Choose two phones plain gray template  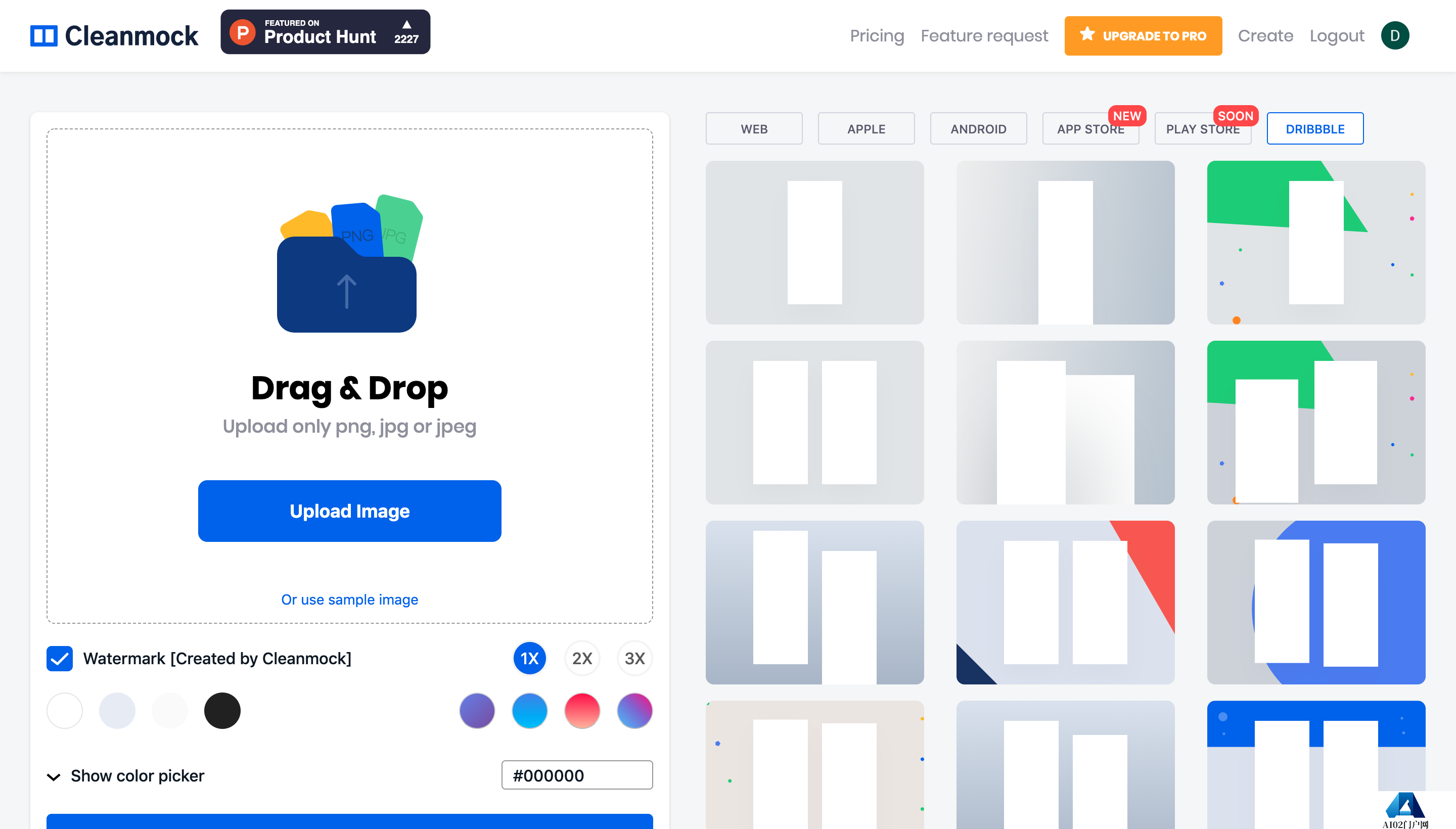point(814,423)
